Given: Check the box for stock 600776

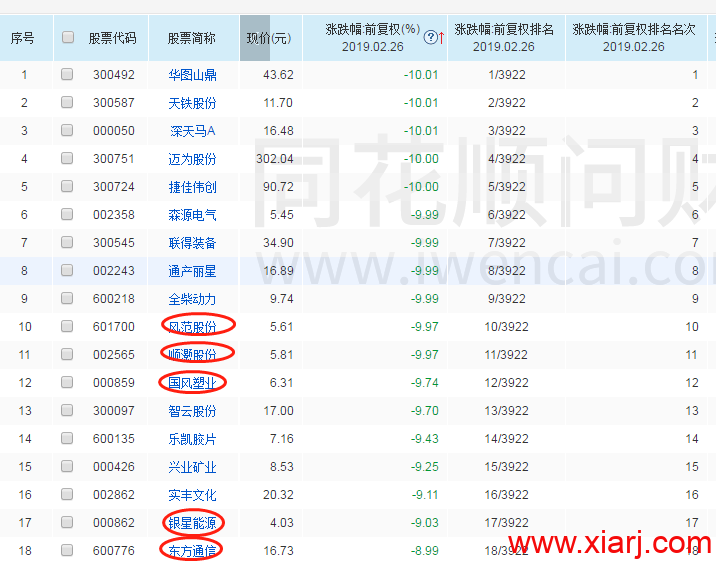Looking at the screenshot, I should click(67, 550).
